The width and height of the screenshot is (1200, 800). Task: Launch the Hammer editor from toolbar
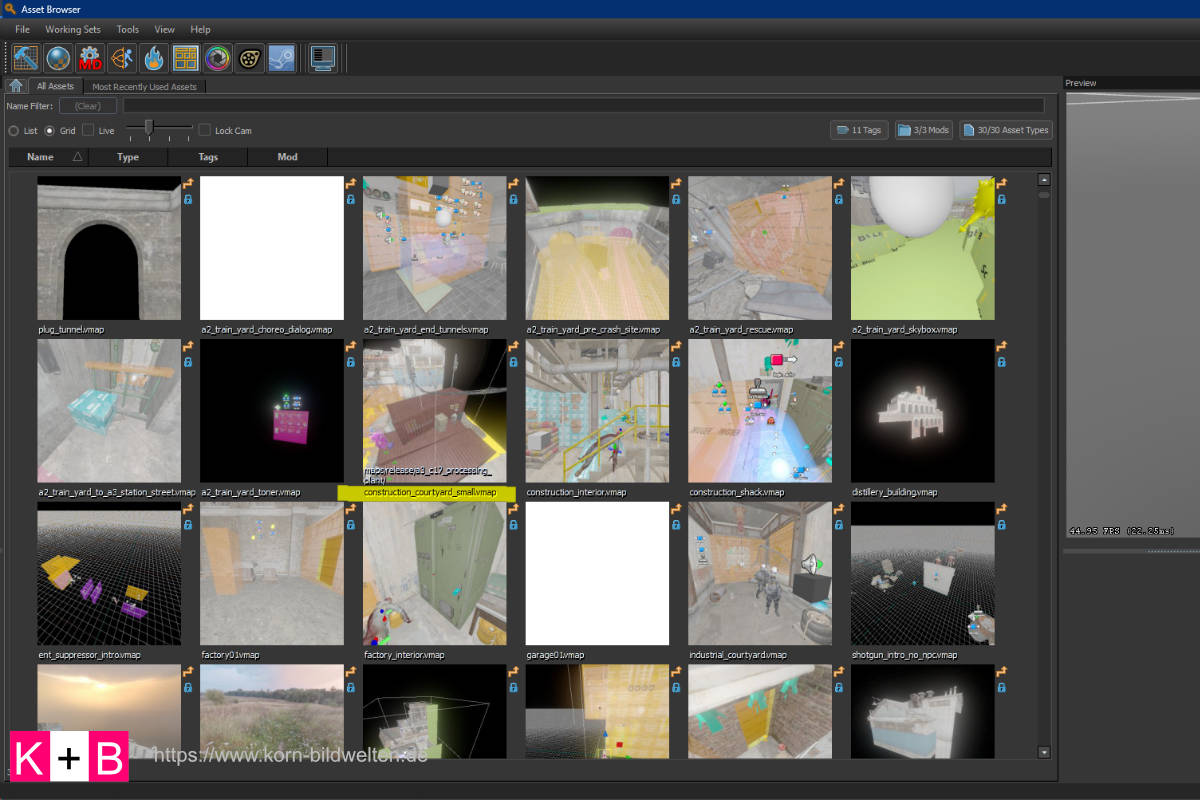(26, 59)
